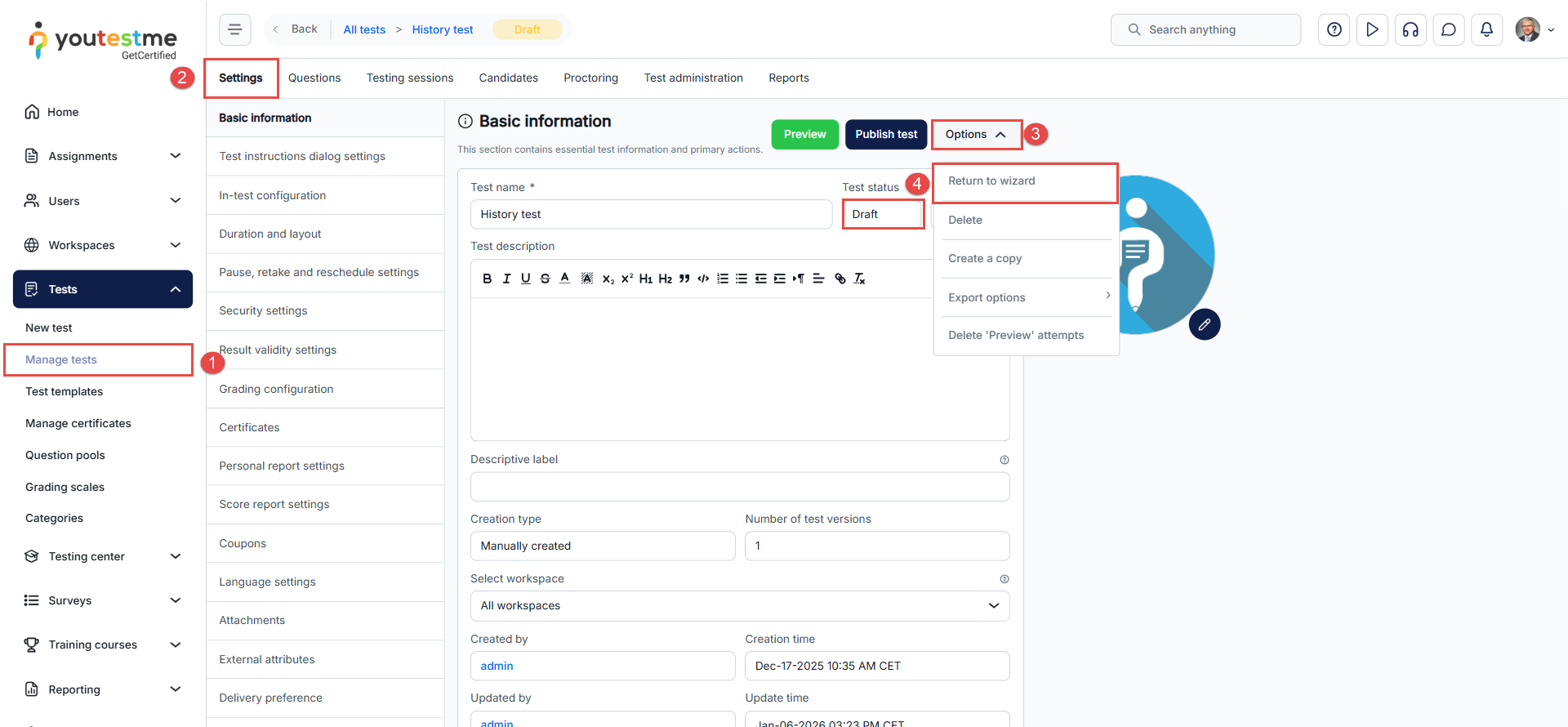The image size is (1568, 727).
Task: Click the notifications bell icon
Action: (1486, 29)
